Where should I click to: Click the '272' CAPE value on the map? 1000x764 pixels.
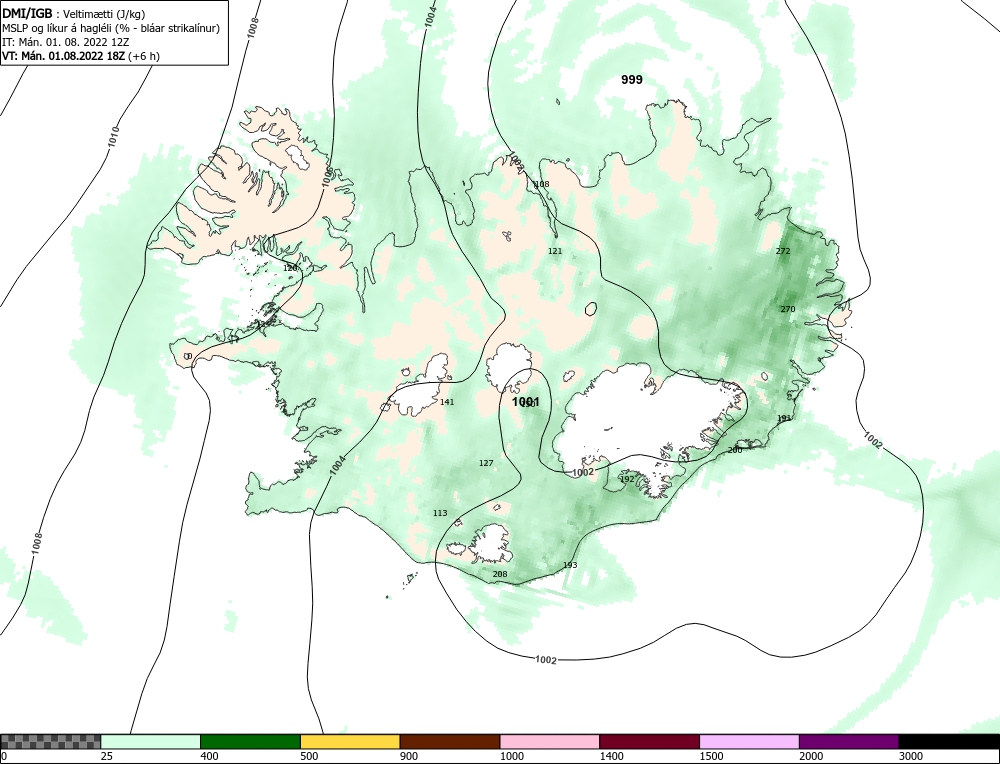pyautogui.click(x=783, y=251)
